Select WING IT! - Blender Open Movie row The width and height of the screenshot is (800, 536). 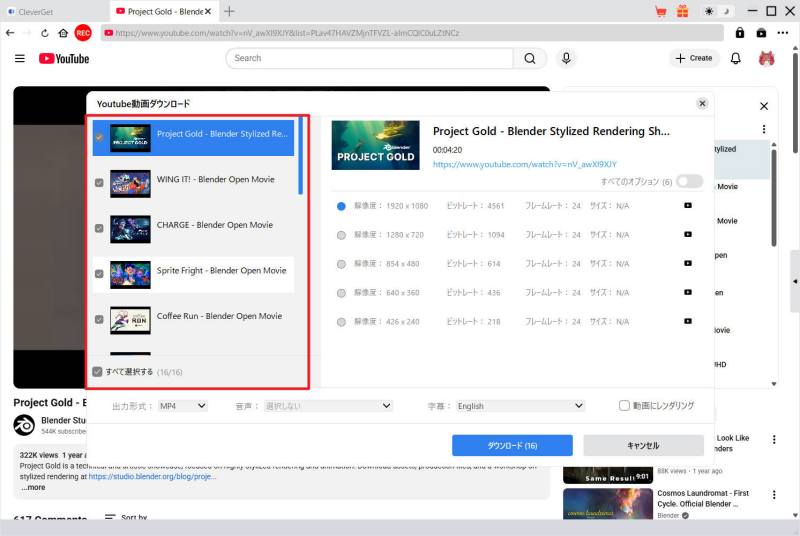(x=193, y=184)
